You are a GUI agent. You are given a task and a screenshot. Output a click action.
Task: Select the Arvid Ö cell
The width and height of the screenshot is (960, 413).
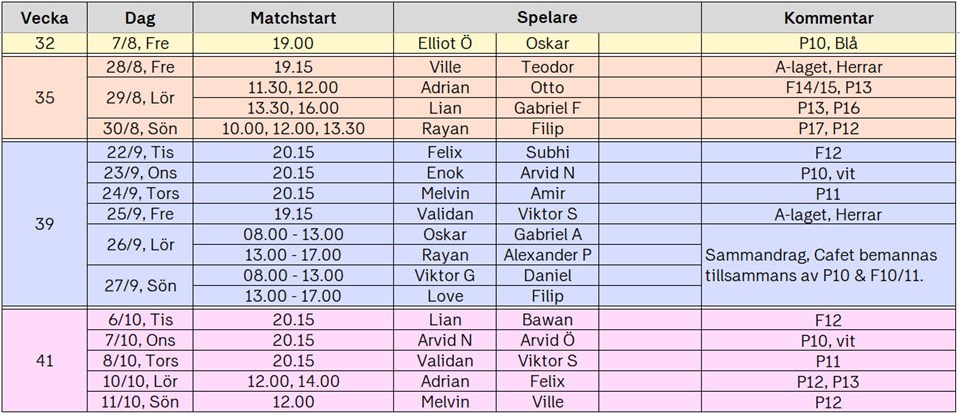[x=547, y=340]
